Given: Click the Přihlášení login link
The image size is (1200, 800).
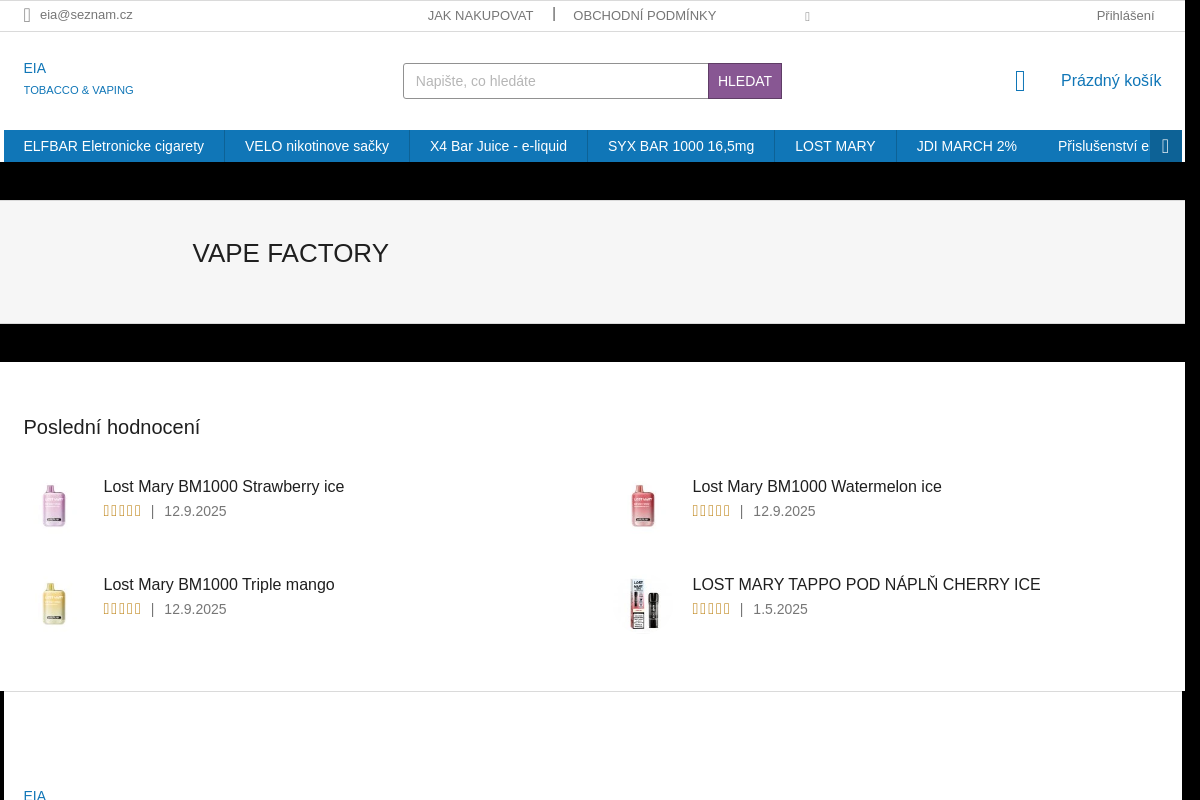Looking at the screenshot, I should [x=1125, y=15].
